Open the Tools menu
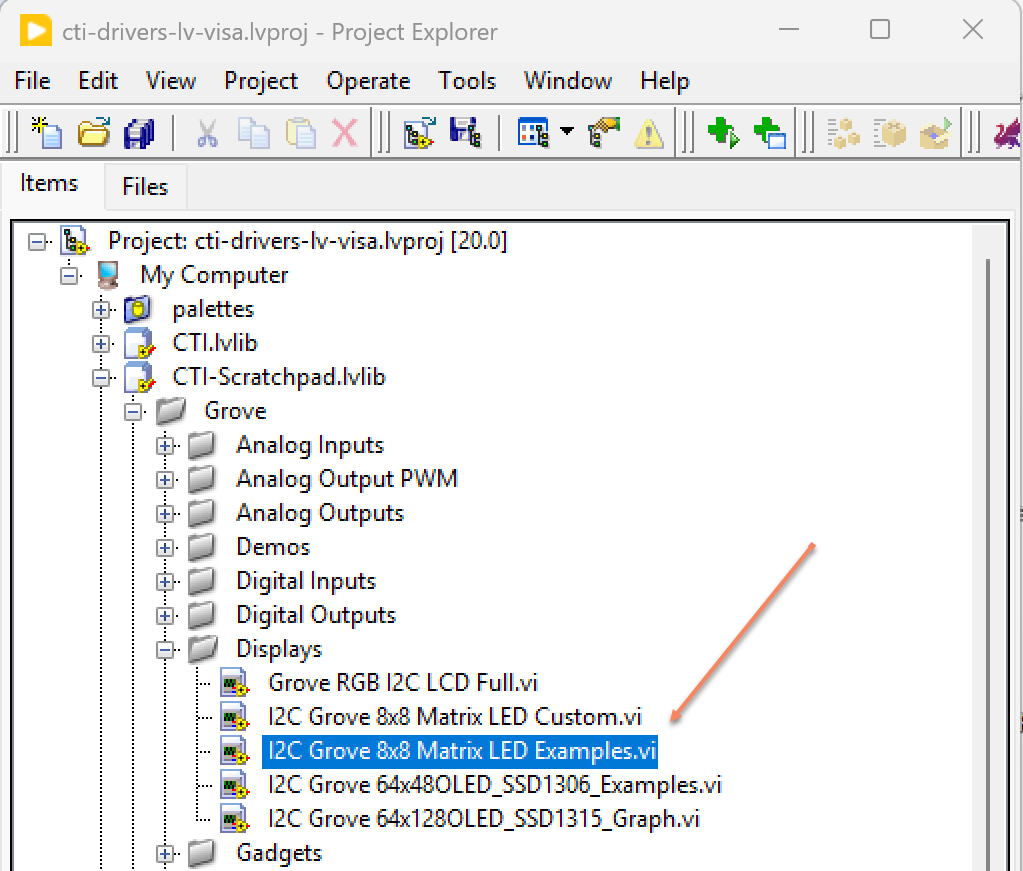This screenshot has width=1023, height=871. pos(467,81)
